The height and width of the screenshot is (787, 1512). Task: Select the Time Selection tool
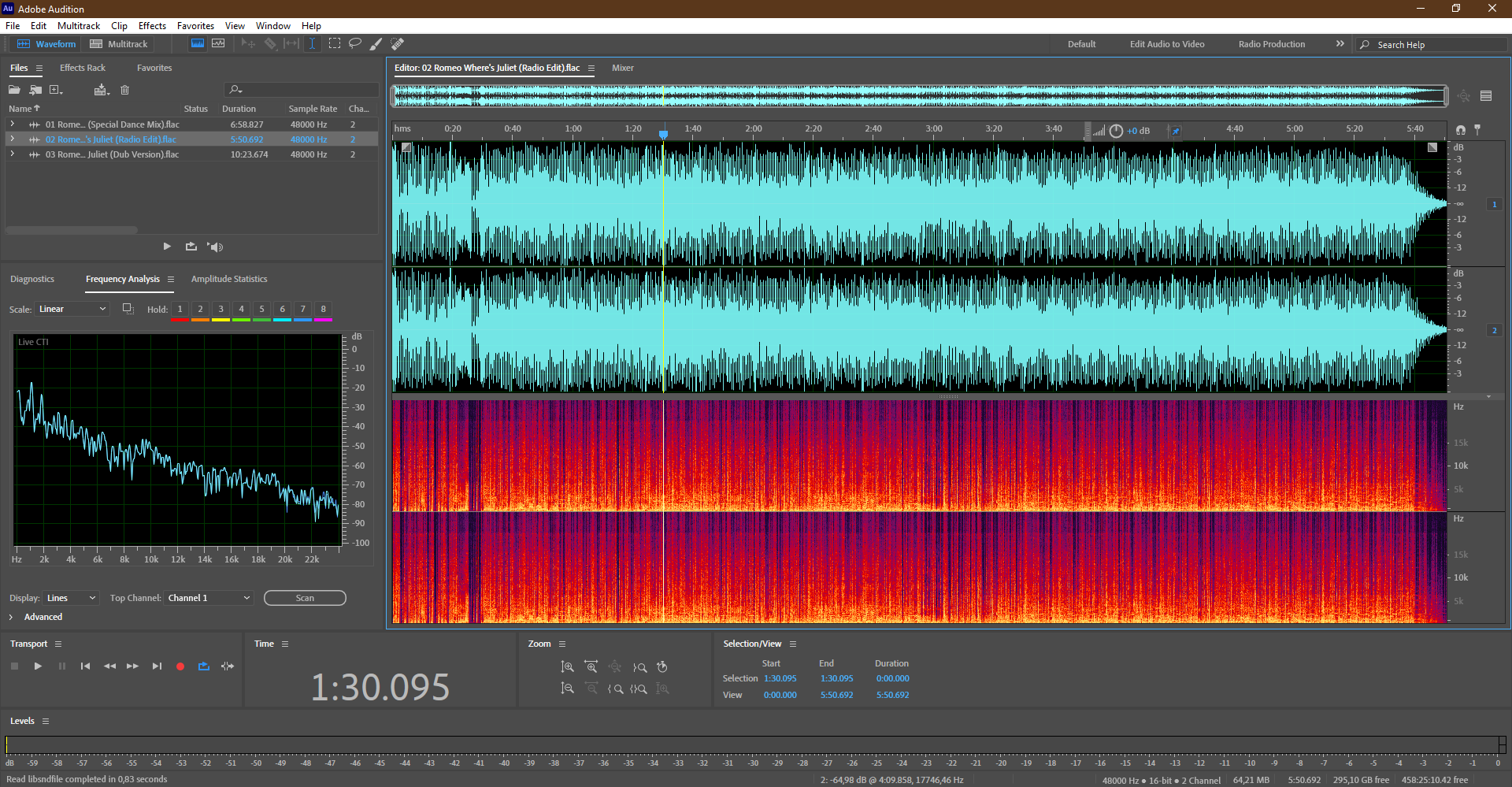(312, 44)
